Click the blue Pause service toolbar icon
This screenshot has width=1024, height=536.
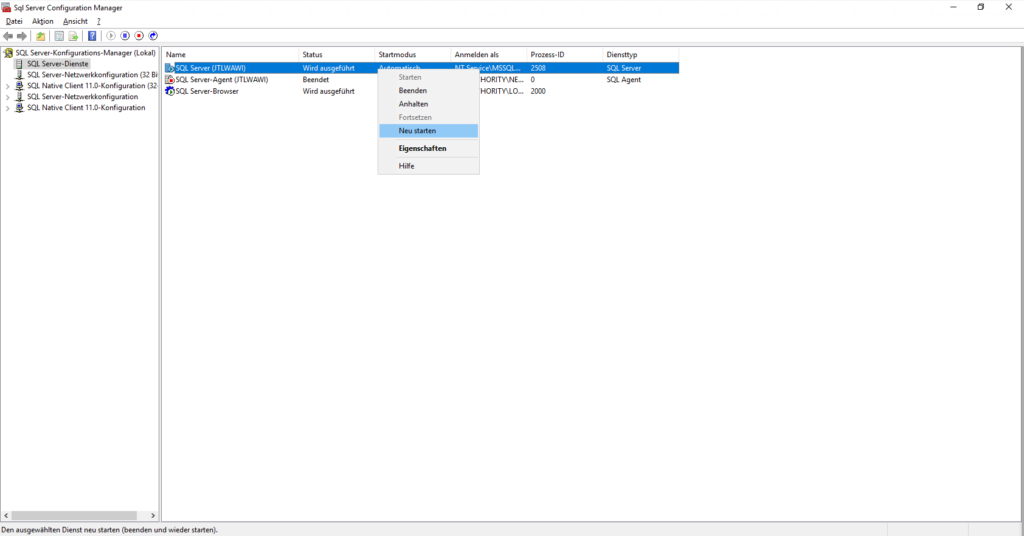pos(125,36)
